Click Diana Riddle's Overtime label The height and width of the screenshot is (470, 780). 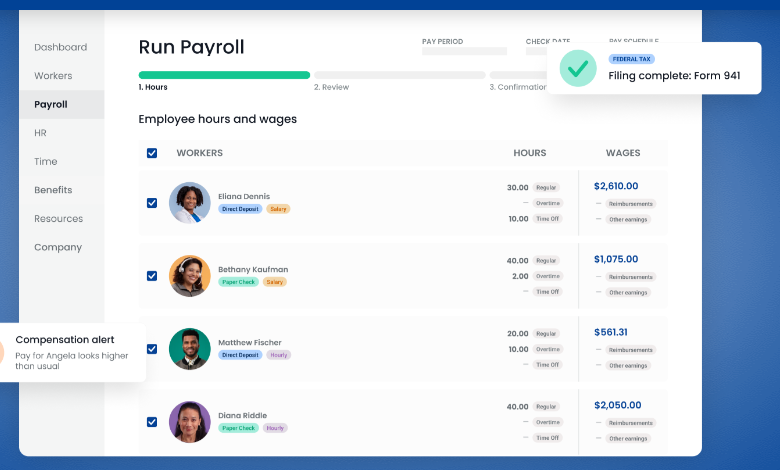click(548, 422)
